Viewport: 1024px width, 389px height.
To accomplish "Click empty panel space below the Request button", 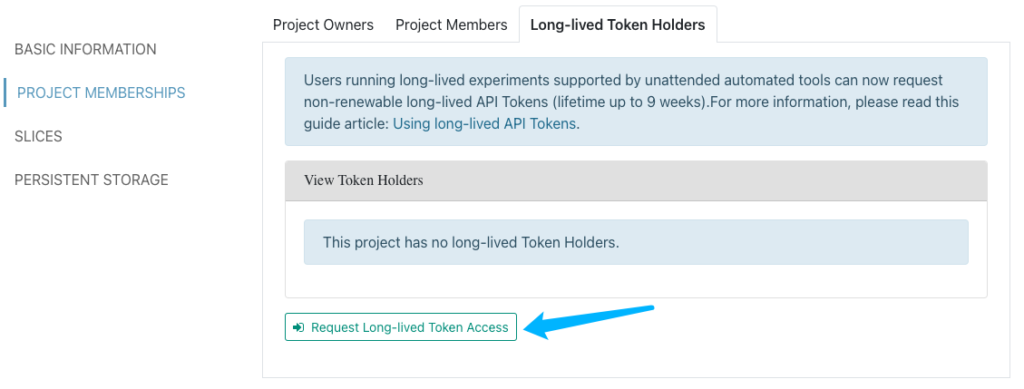I will (636, 359).
